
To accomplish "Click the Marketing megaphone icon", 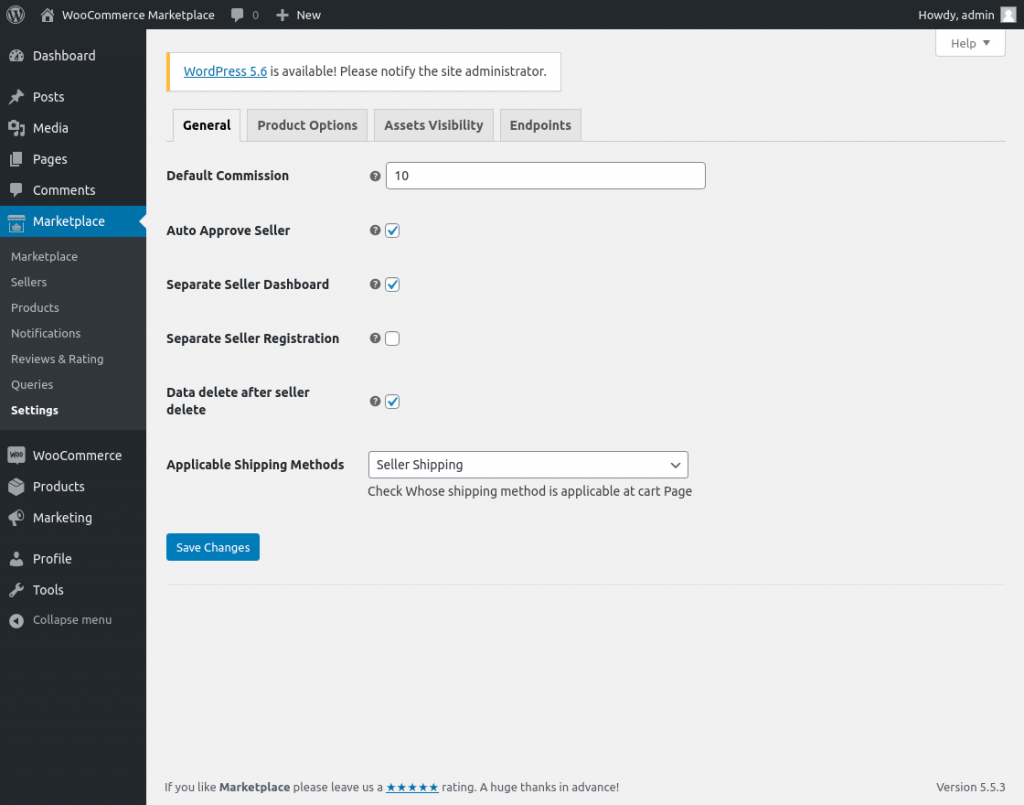I will [x=17, y=518].
